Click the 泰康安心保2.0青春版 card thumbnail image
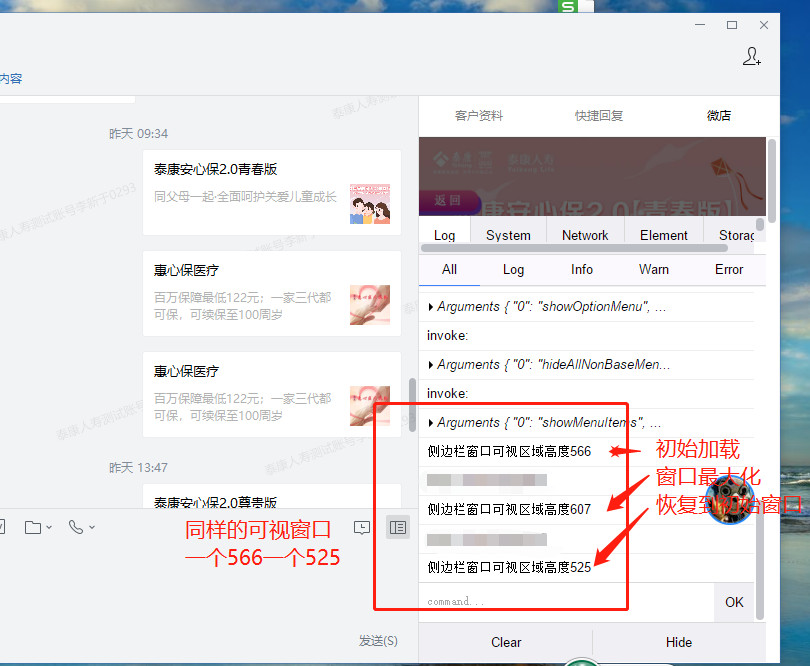The height and width of the screenshot is (666, 810). [x=370, y=204]
